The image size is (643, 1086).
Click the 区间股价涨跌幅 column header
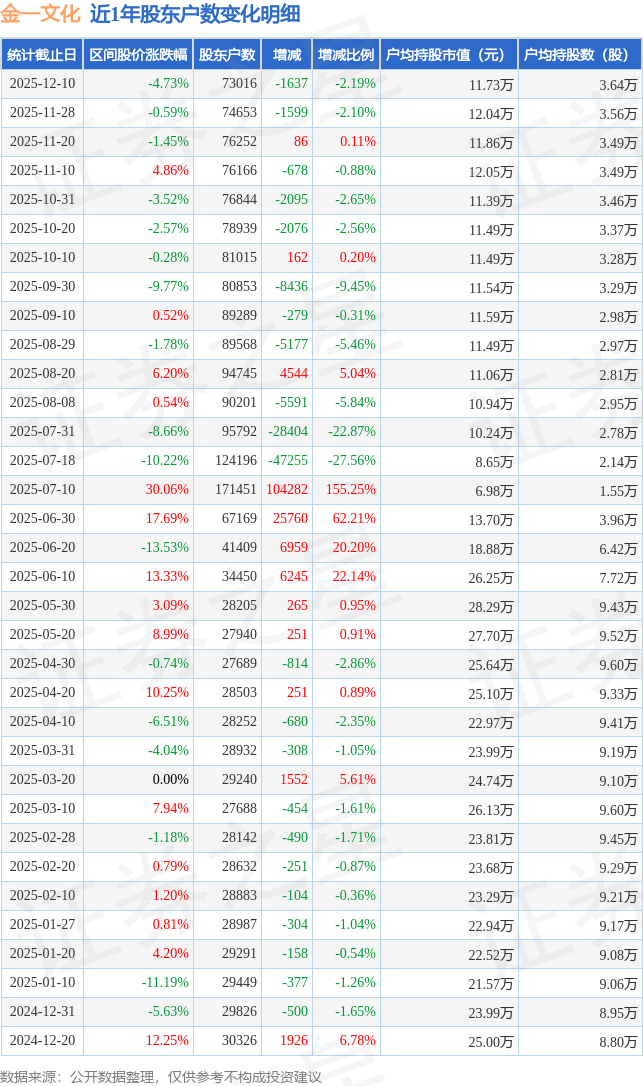tap(137, 55)
